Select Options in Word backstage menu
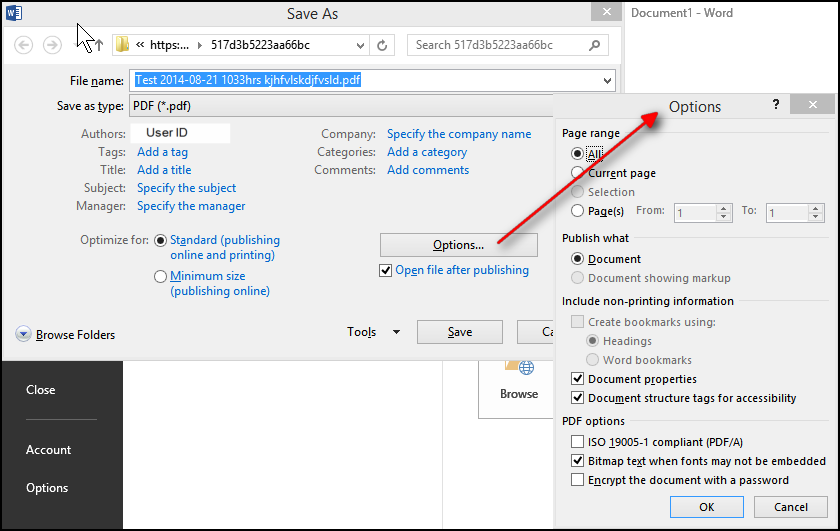Viewport: 840px width, 531px height. [47, 488]
